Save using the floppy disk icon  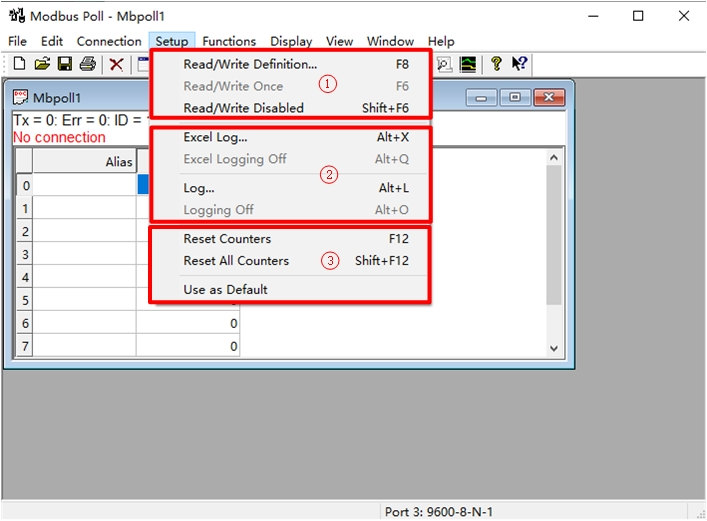click(x=64, y=64)
